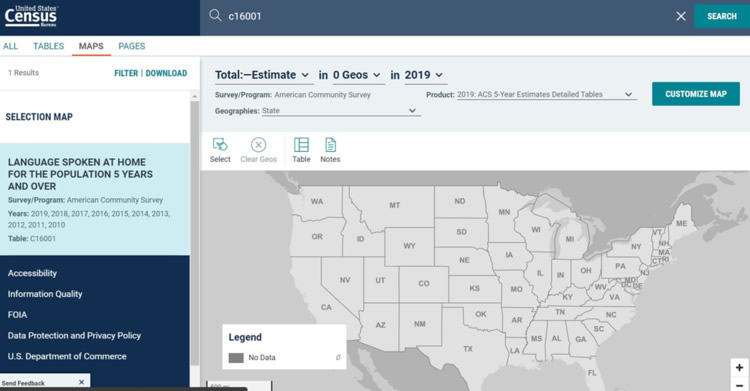Click Nevada (NV) on the map

344,280
